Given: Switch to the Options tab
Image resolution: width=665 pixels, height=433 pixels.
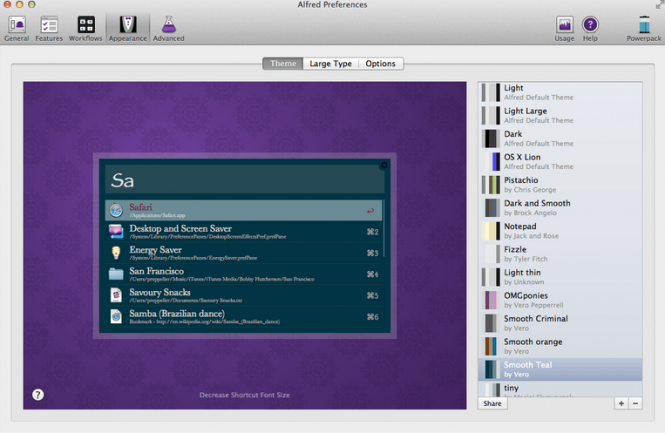Looking at the screenshot, I should [380, 64].
